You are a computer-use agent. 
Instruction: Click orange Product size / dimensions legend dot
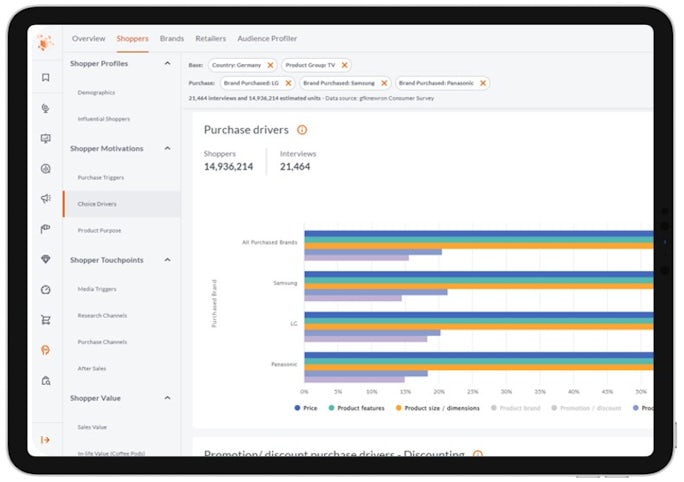[399, 408]
